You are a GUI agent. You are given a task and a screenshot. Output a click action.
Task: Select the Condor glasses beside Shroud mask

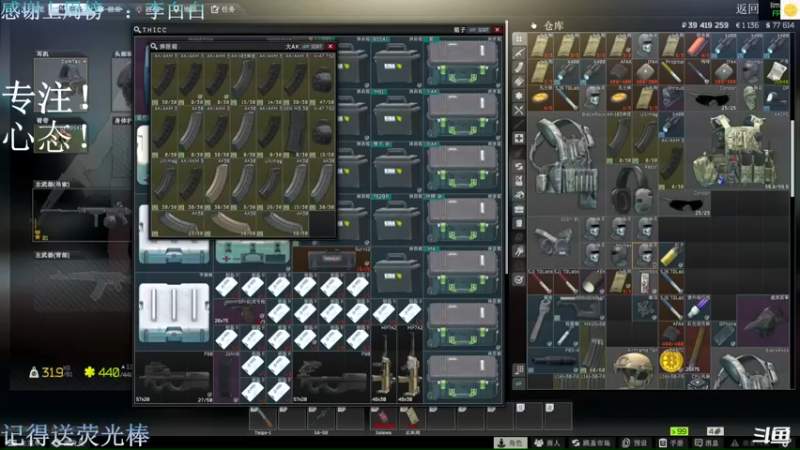(x=710, y=98)
